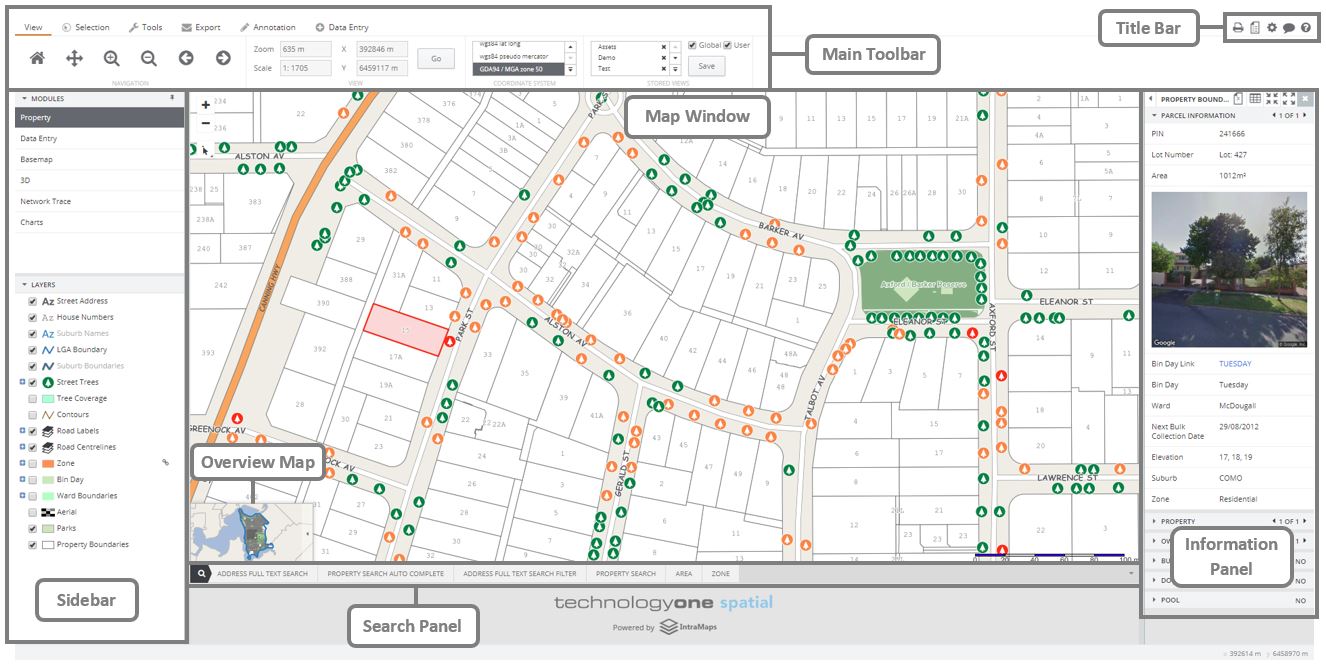
Task: Expand the Street Trees layer group
Action: click(22, 382)
